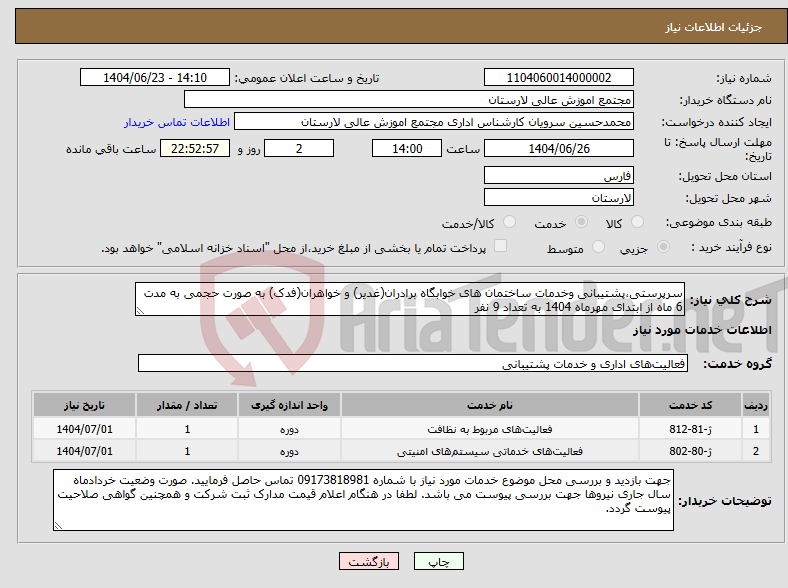
Task: Click the deadline date field 1404/06/26
Action: coord(558,148)
